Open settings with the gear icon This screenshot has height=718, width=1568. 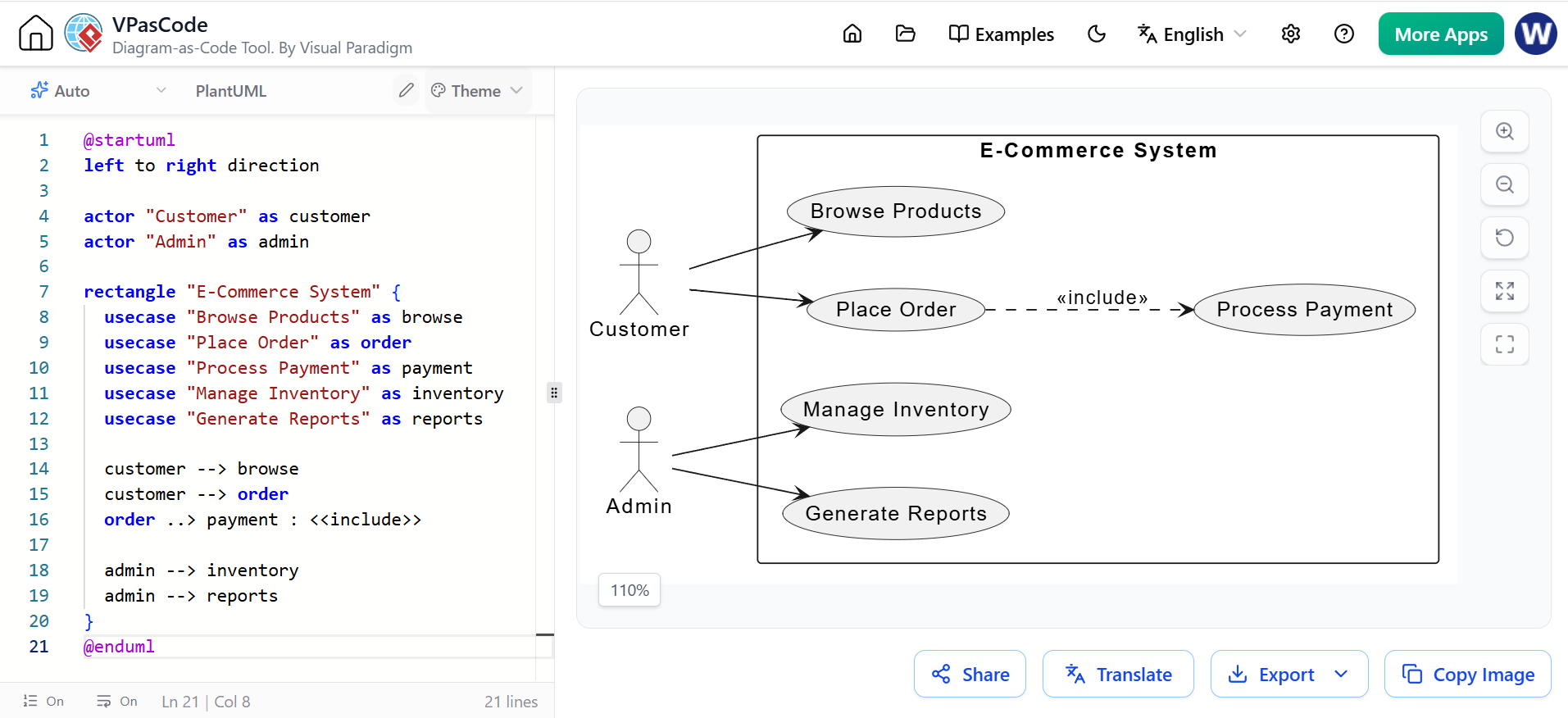coord(1291,34)
